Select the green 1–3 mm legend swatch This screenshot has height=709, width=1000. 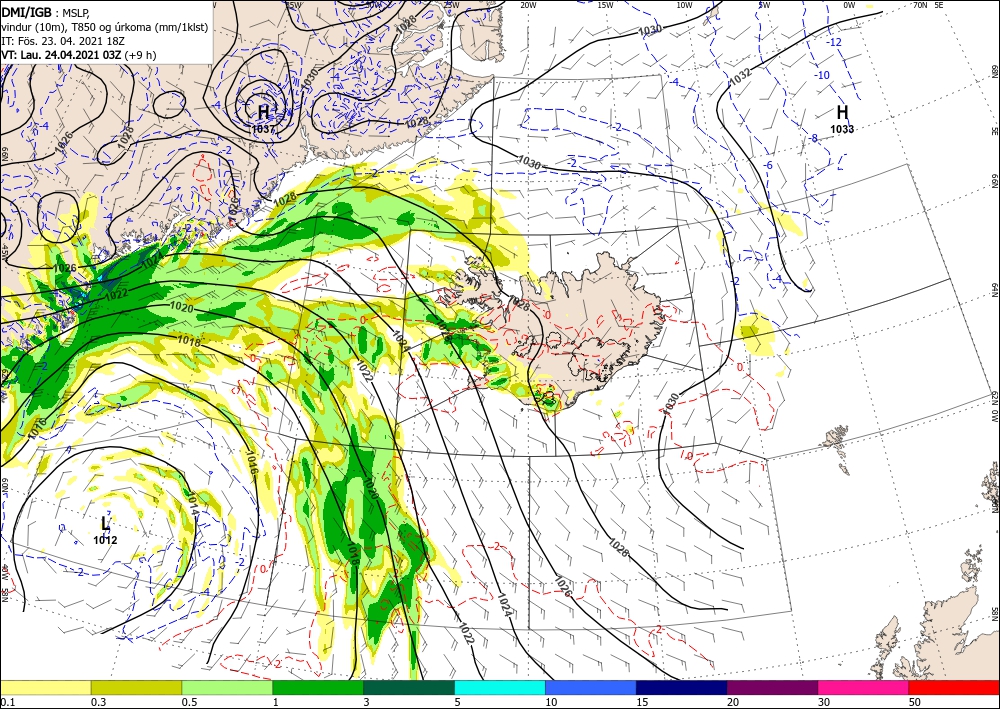[318, 687]
